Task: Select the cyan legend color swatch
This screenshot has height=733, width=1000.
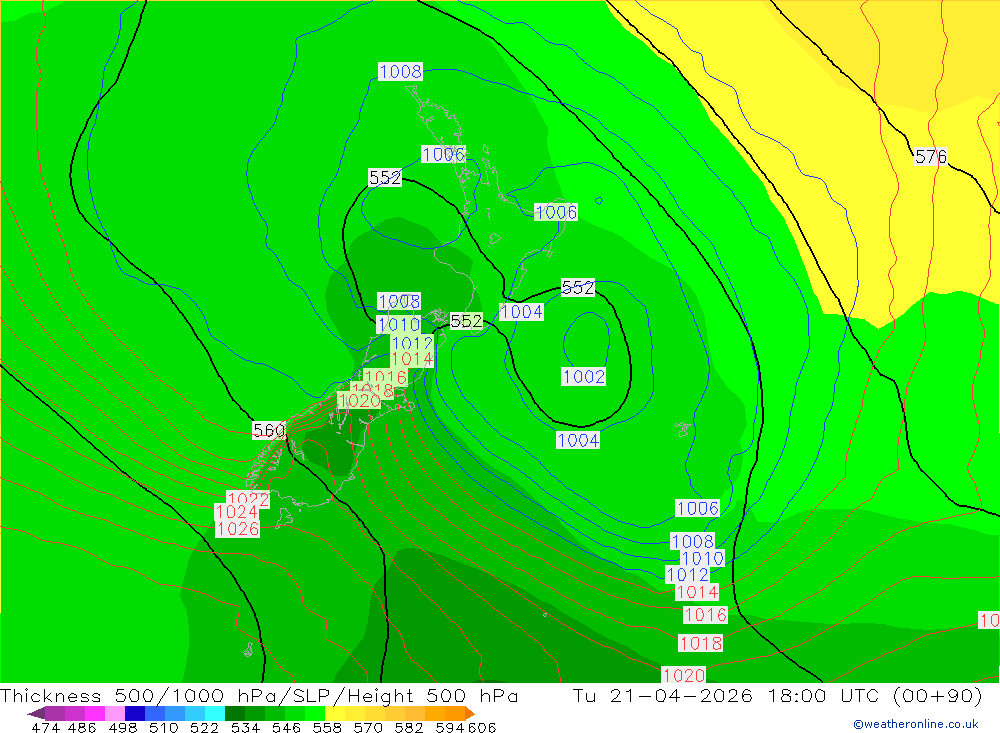Action: point(215,713)
